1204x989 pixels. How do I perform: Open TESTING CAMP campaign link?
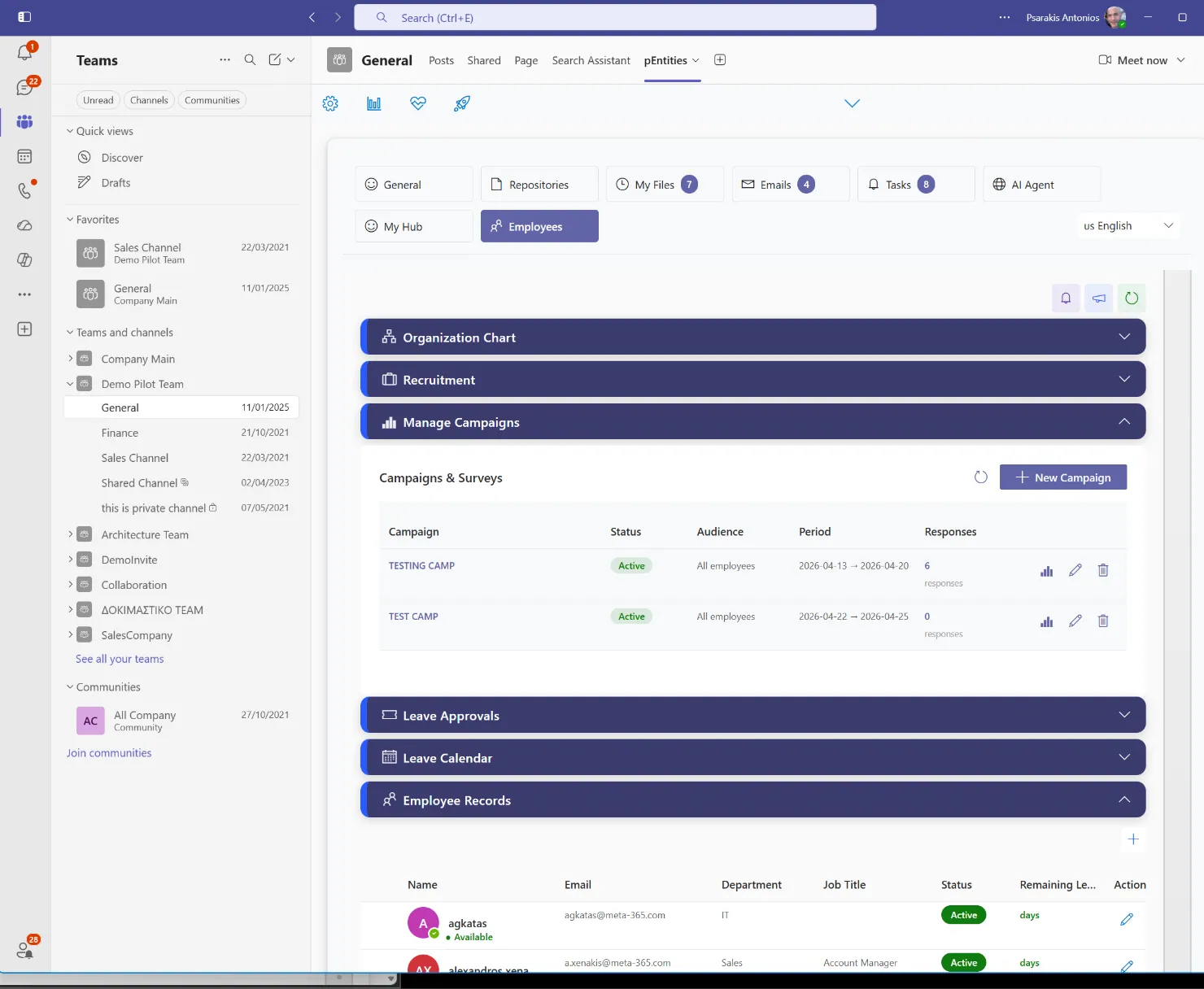tap(421, 565)
